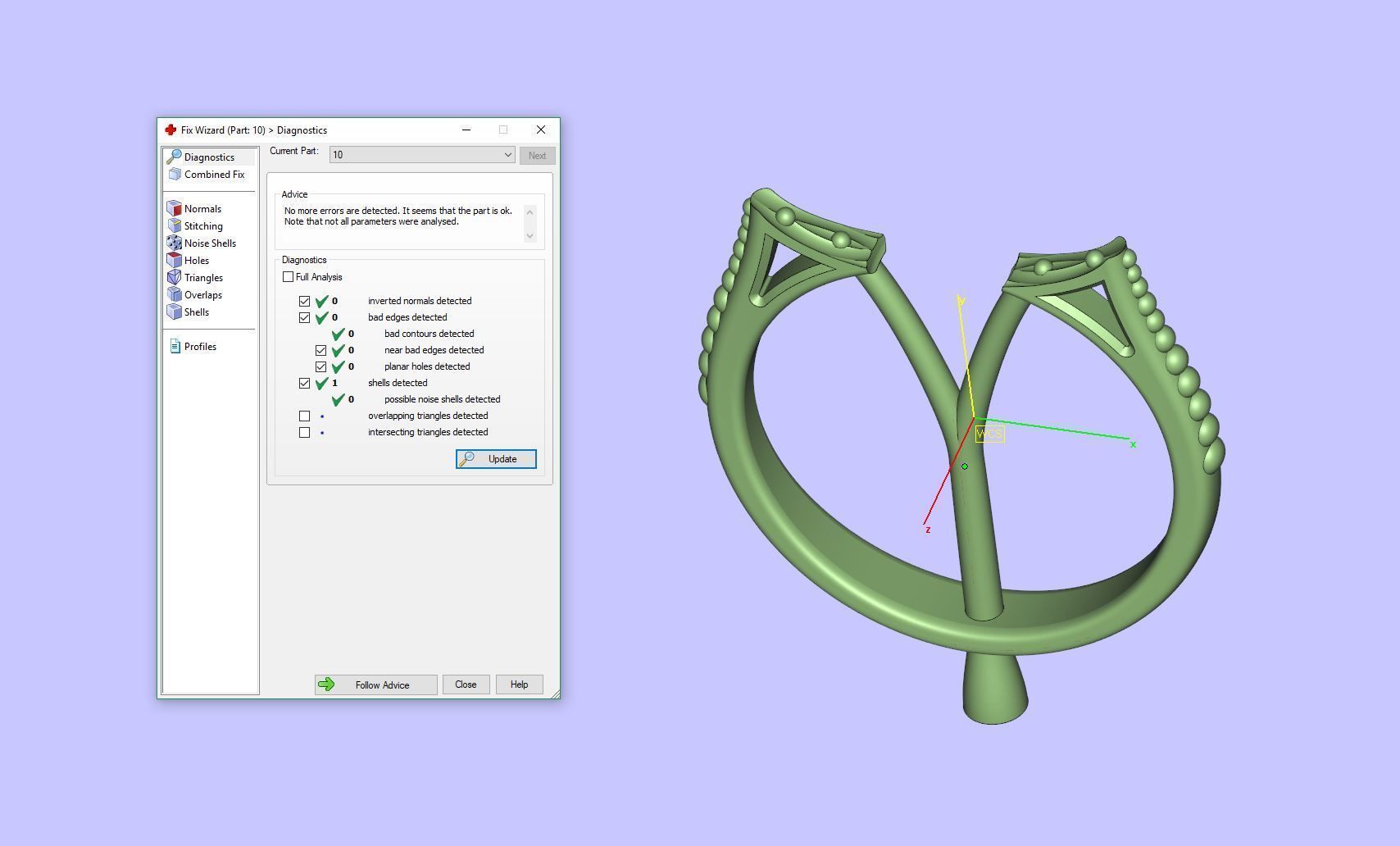Select the Noise Shells icon
The image size is (1400, 846).
(x=175, y=243)
